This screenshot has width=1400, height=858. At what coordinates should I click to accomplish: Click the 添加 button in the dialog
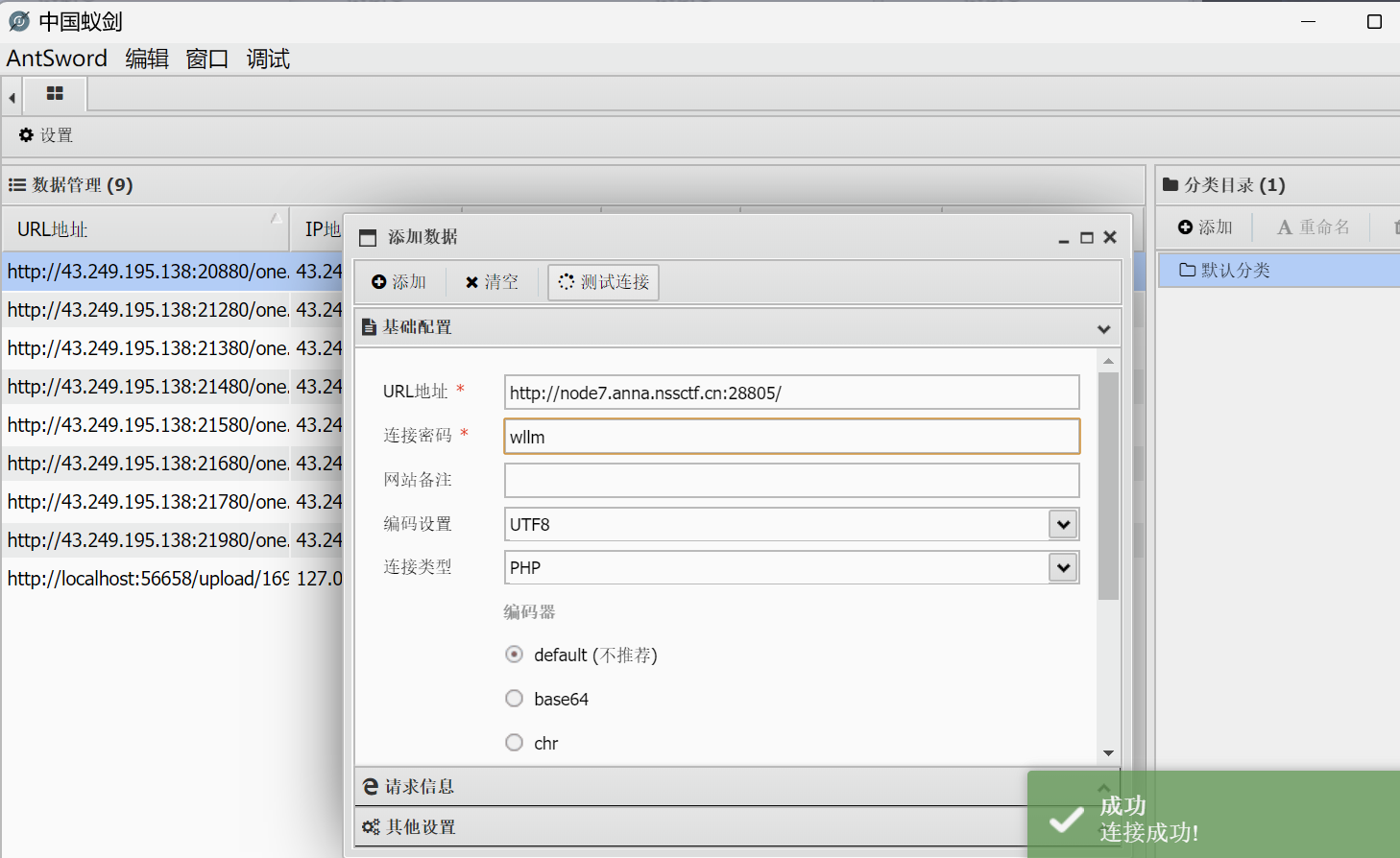[x=398, y=282]
